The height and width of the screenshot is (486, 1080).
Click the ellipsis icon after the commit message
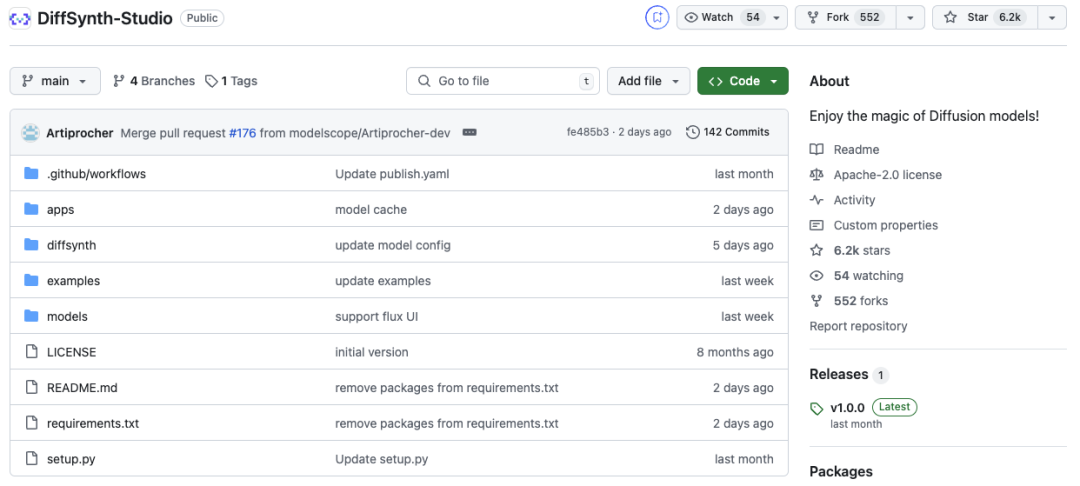pyautogui.click(x=470, y=132)
